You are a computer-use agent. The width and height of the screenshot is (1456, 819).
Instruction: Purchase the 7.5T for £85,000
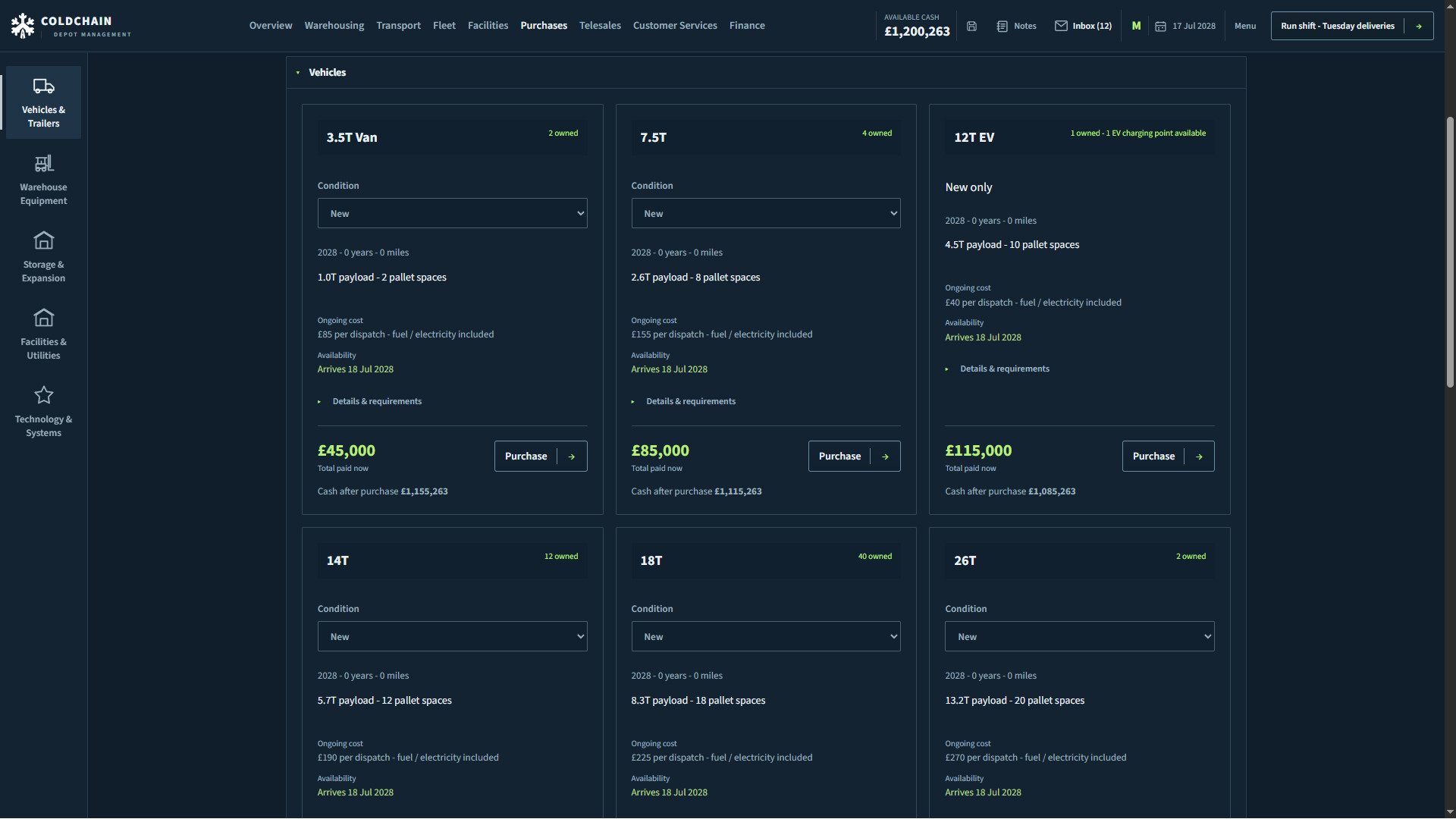click(855, 456)
